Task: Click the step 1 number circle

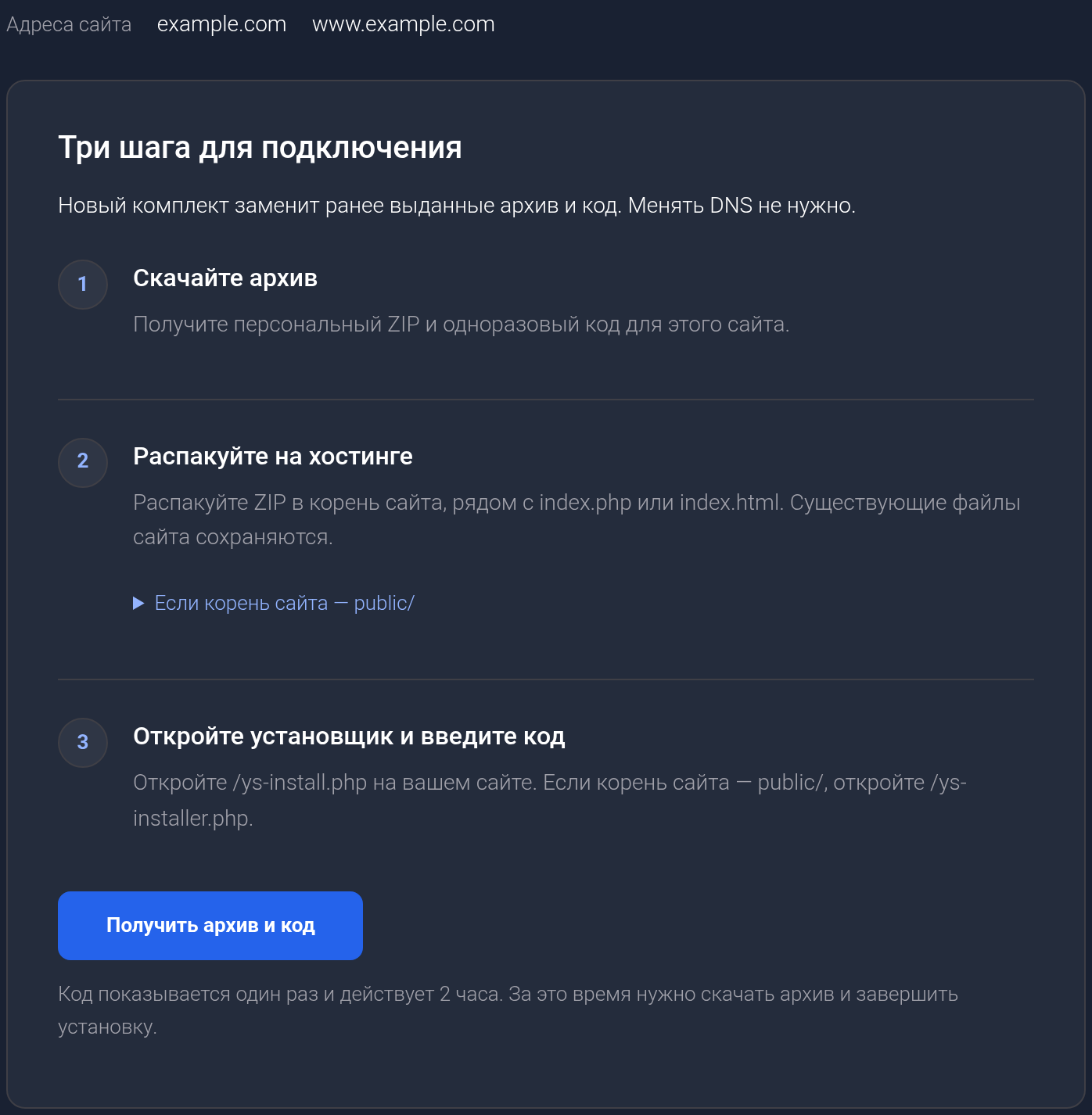Action: pyautogui.click(x=83, y=284)
